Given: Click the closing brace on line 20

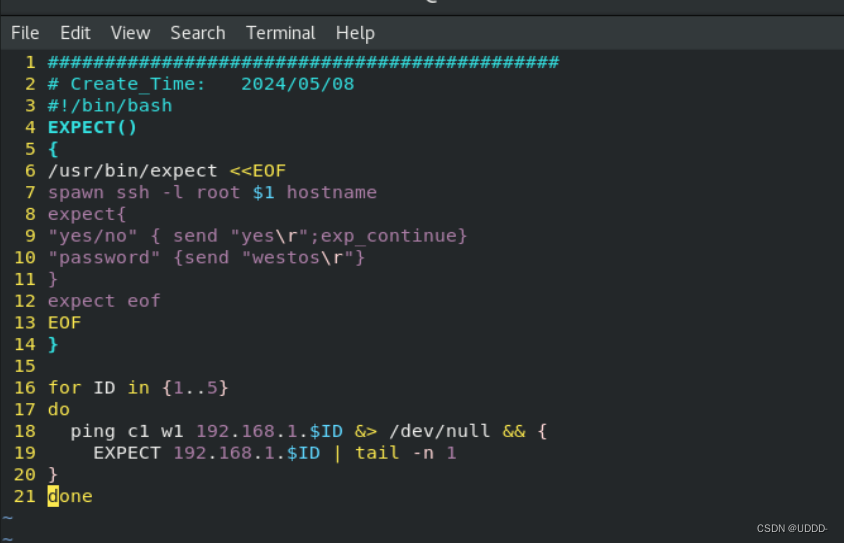Looking at the screenshot, I should (x=53, y=475).
